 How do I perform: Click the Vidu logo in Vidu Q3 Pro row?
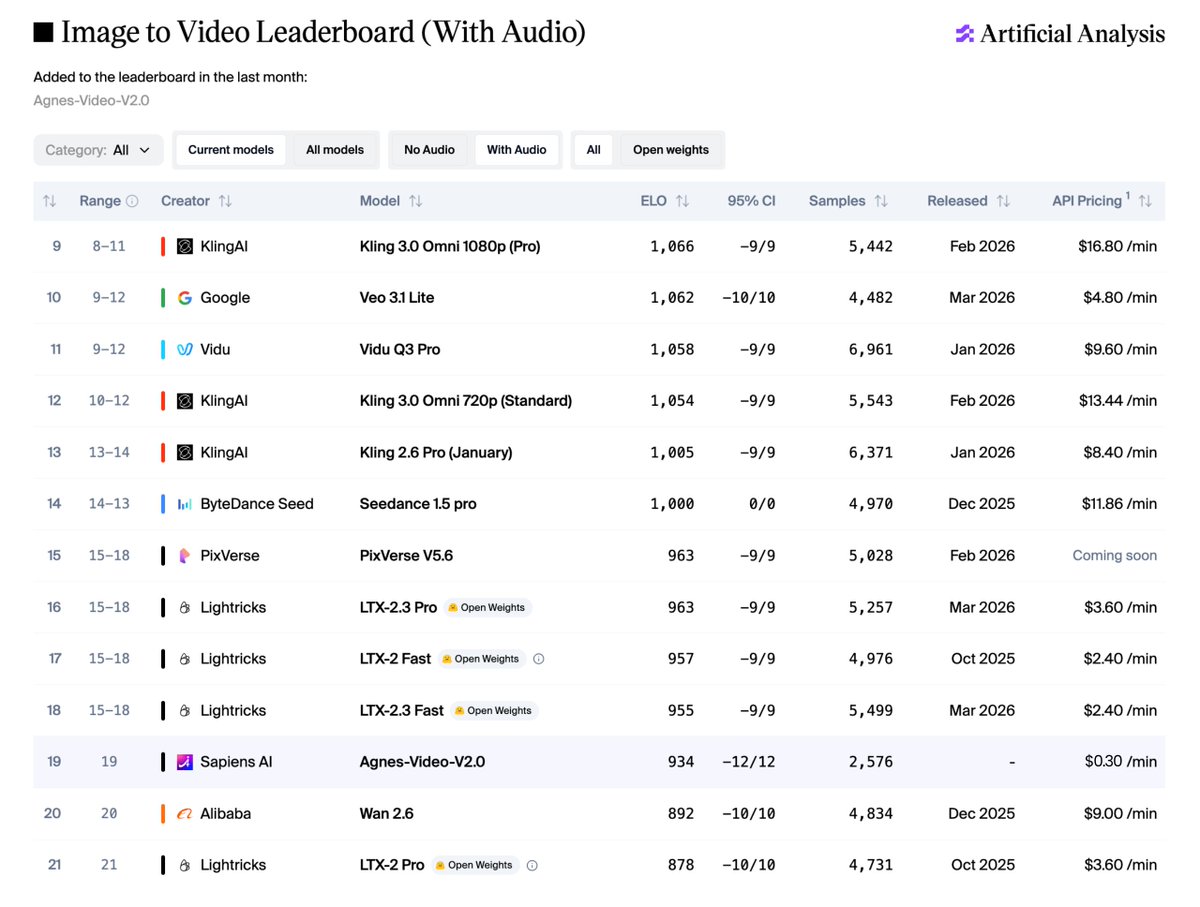185,349
